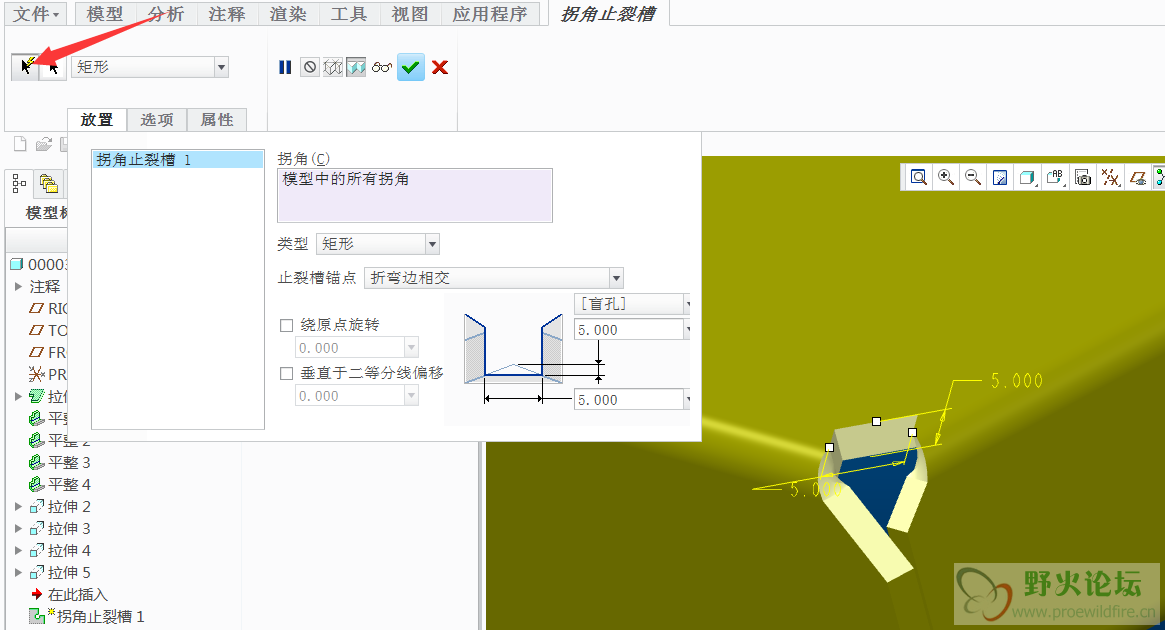Expand the 拉伸 5 tree node
The height and width of the screenshot is (630, 1165).
[x=19, y=573]
